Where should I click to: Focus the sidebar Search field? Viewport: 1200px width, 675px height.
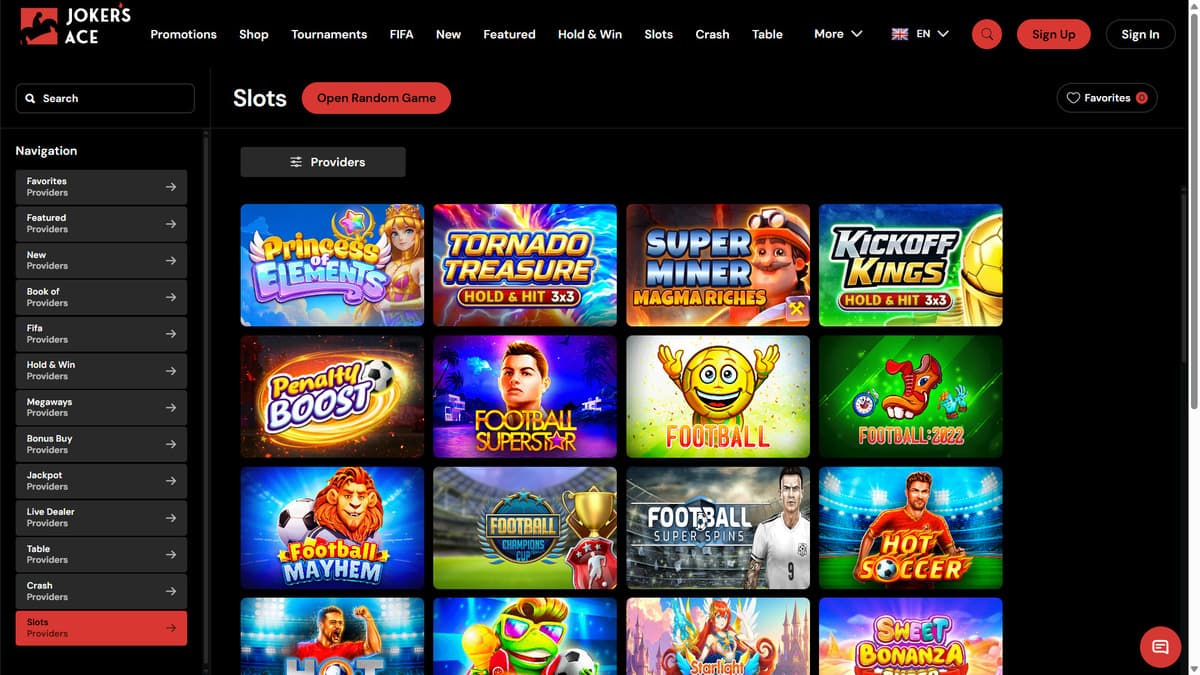[105, 99]
